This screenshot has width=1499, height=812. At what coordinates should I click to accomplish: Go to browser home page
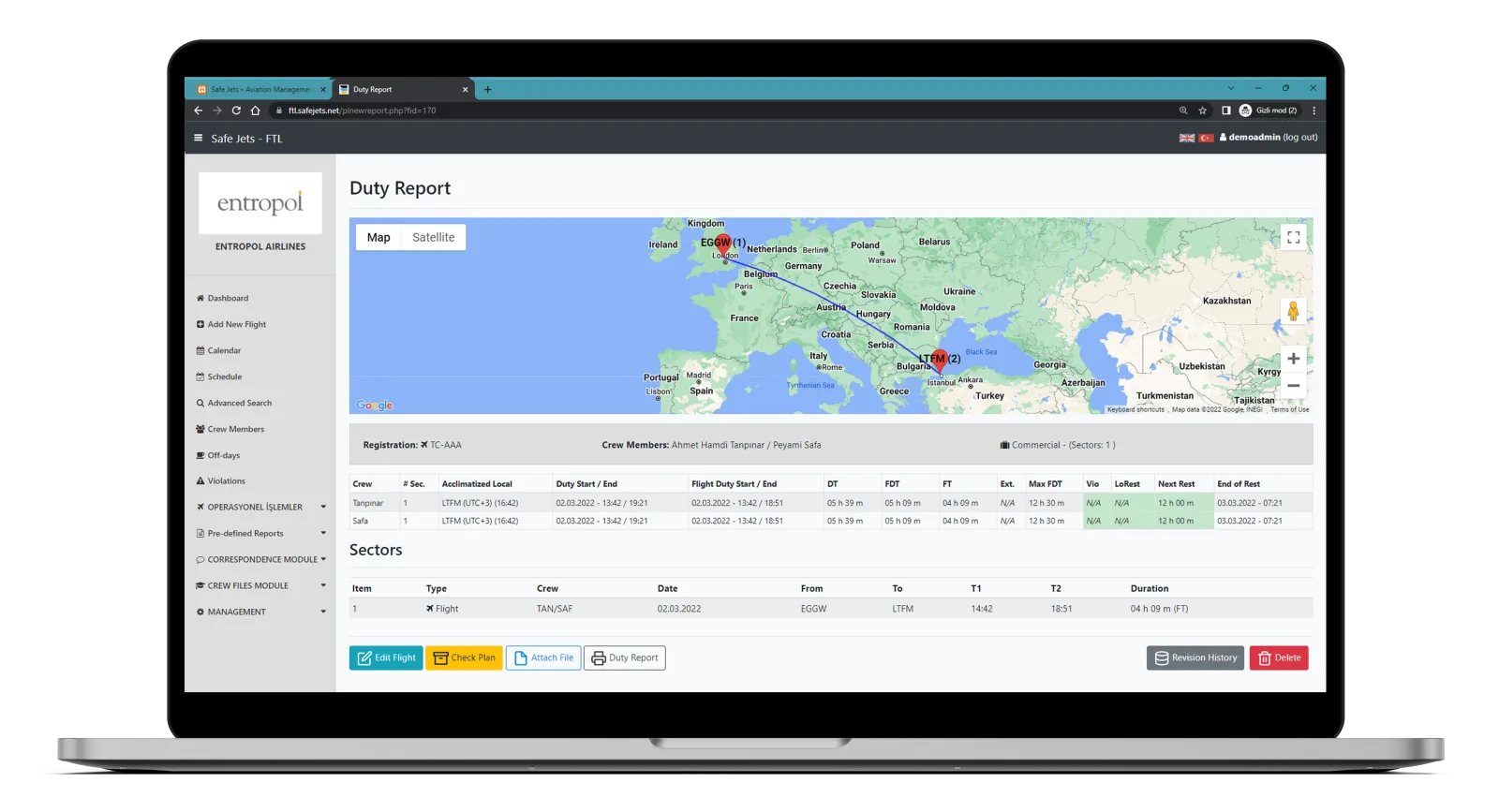coord(255,111)
